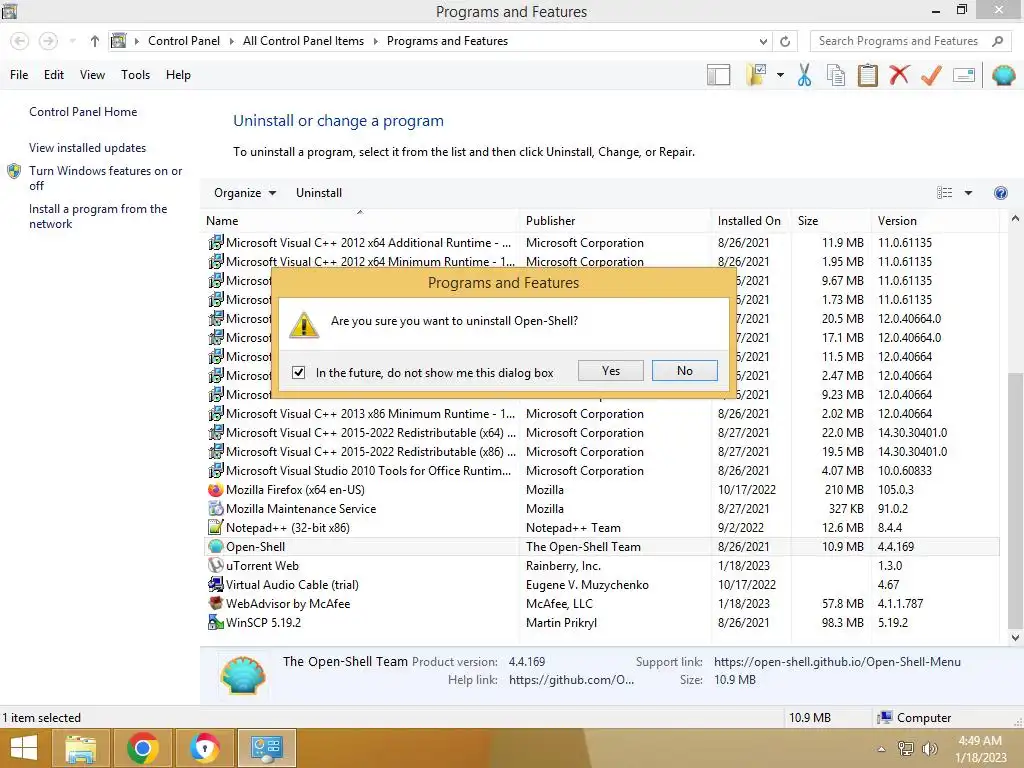Open Turn Windows features on or off

(105, 178)
